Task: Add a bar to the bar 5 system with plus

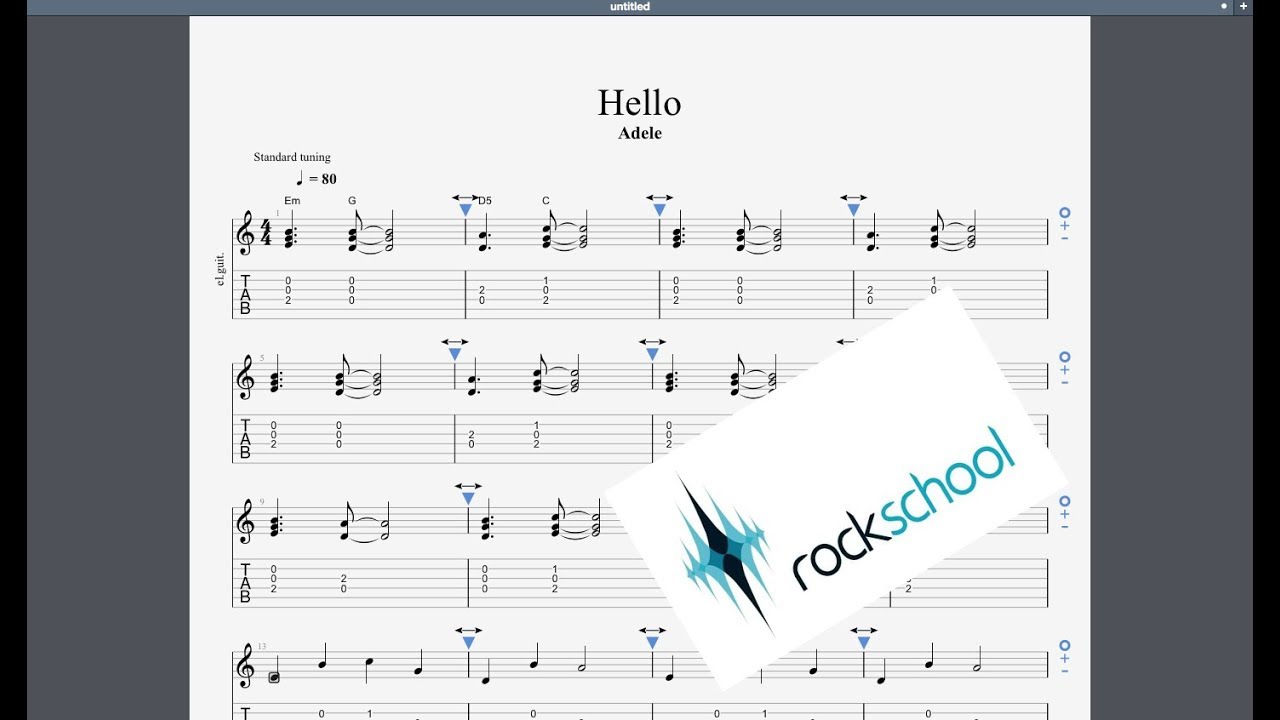Action: point(1065,370)
